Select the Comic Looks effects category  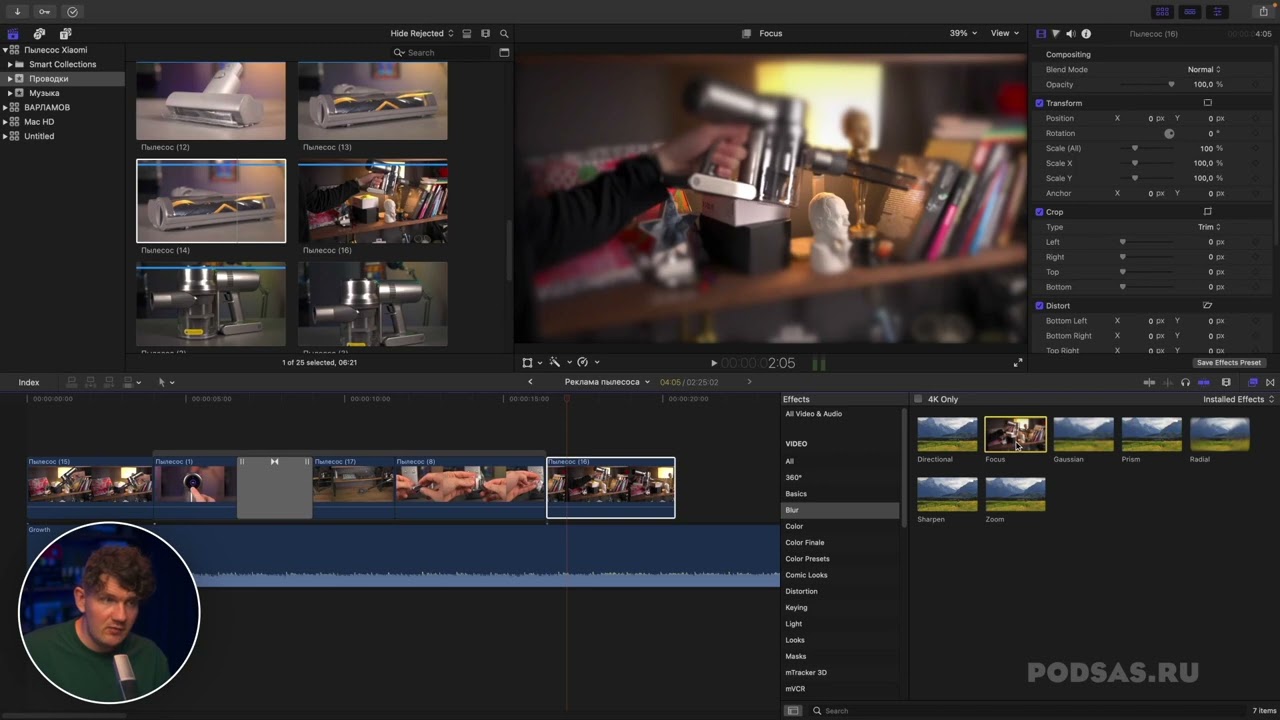pyautogui.click(x=806, y=575)
